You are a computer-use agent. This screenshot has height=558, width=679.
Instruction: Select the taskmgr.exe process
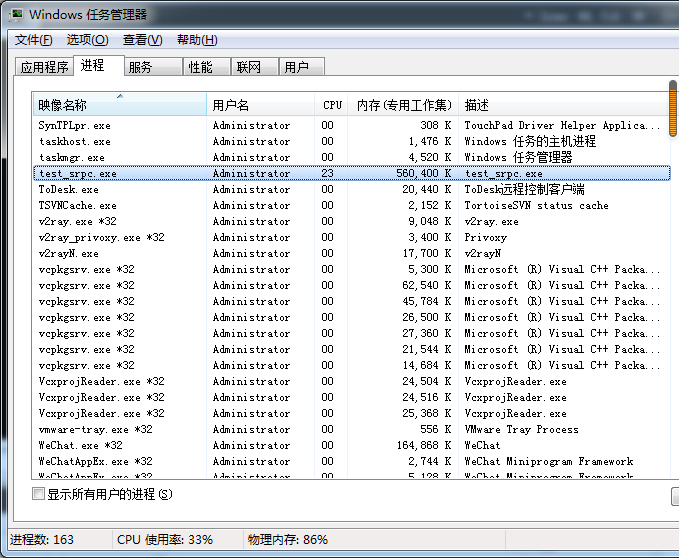(x=351, y=158)
